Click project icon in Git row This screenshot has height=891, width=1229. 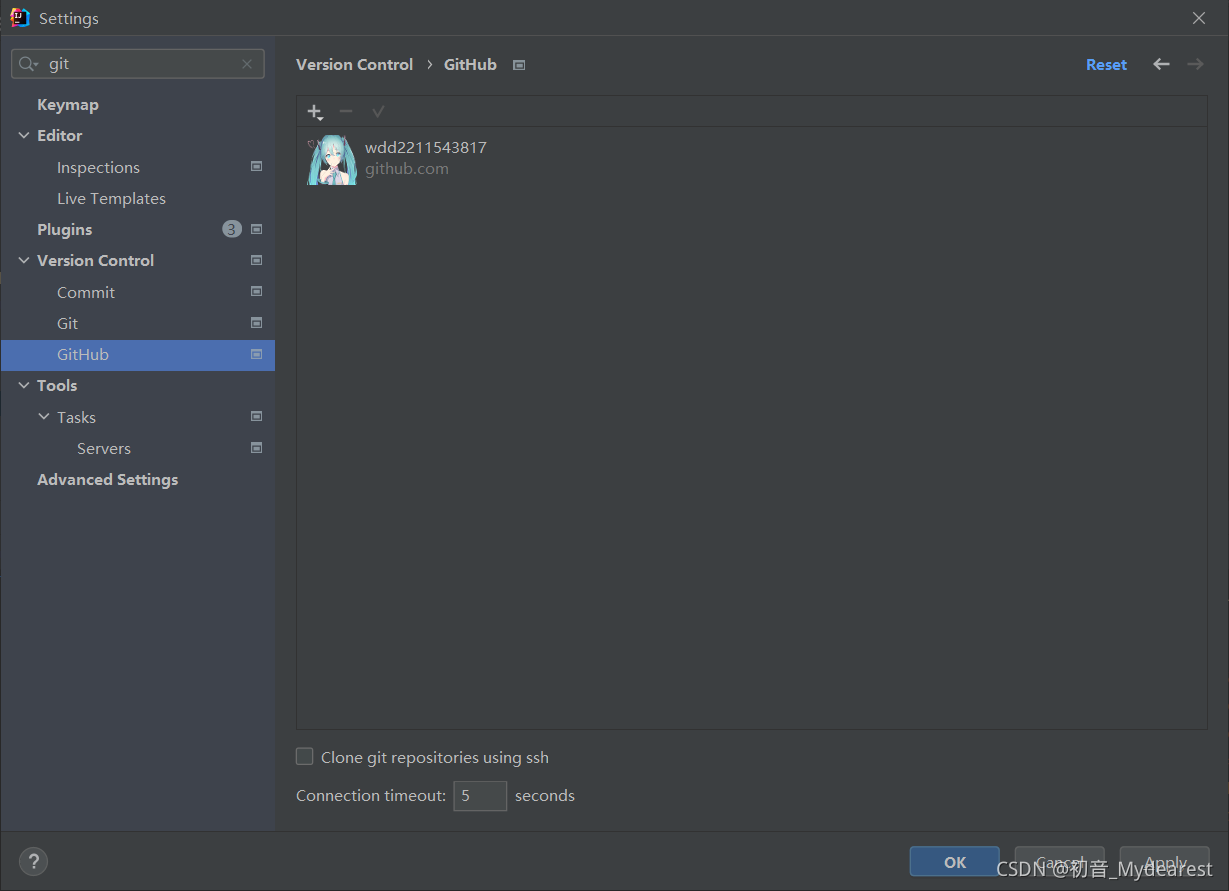coord(256,323)
